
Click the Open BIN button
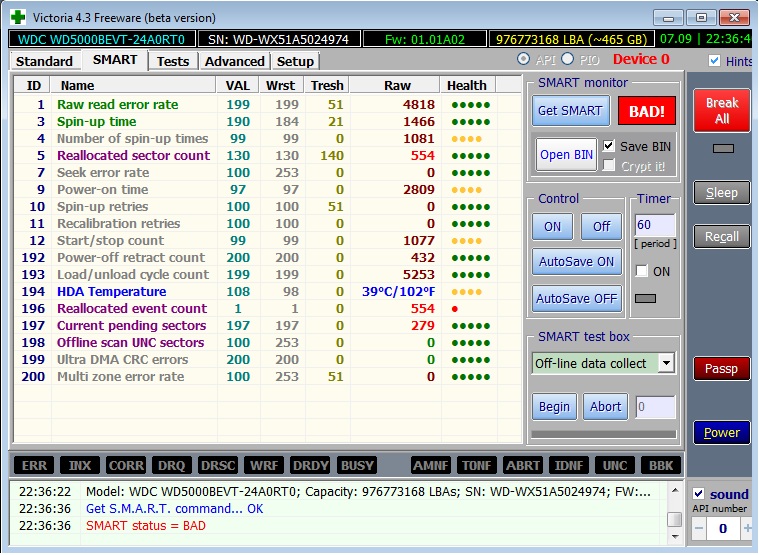(x=567, y=155)
